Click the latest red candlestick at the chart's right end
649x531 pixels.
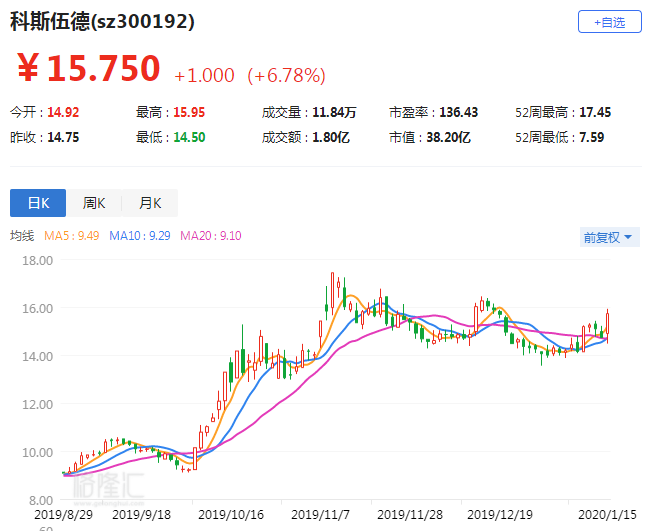607,325
